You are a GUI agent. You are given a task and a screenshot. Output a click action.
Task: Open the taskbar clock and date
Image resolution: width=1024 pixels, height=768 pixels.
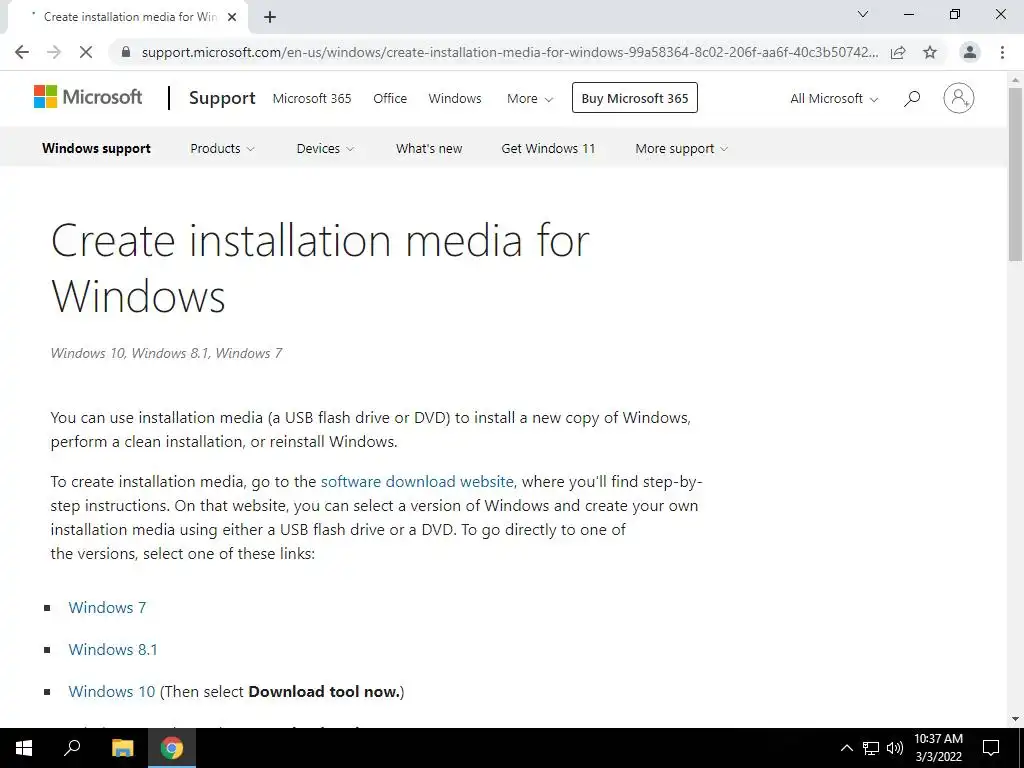click(938, 748)
